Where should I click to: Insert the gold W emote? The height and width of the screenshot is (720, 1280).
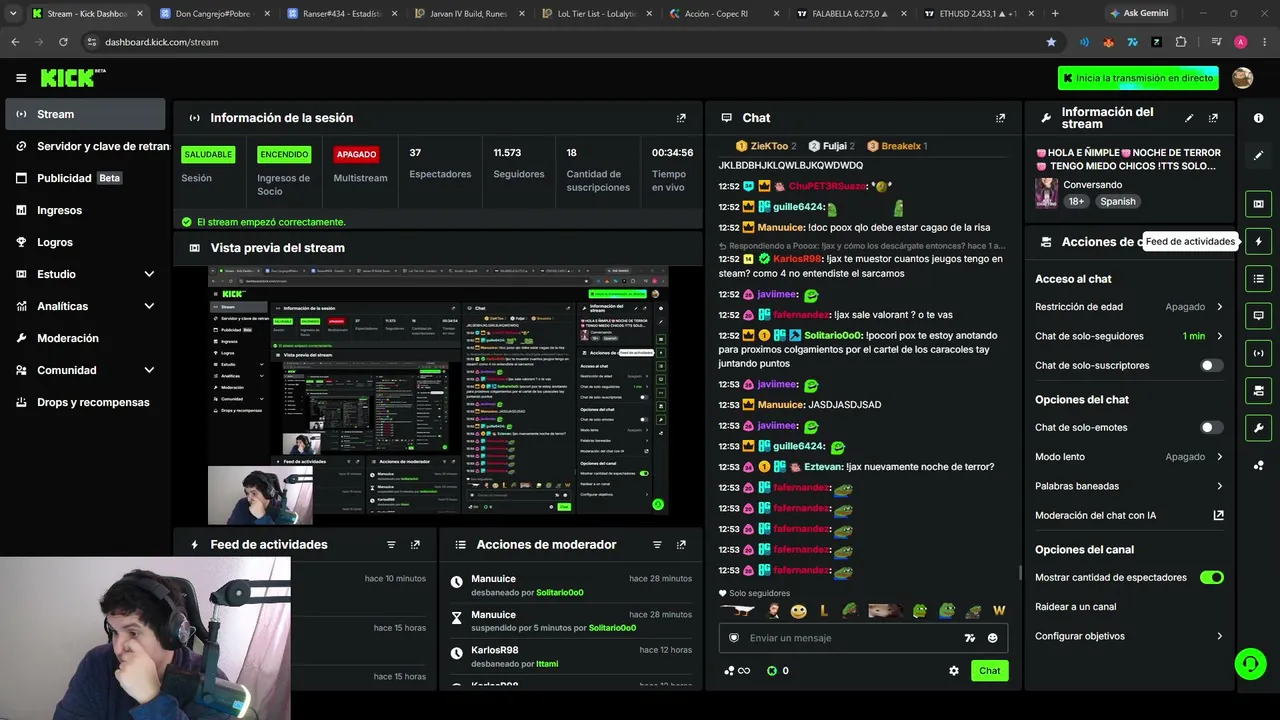click(x=998, y=610)
